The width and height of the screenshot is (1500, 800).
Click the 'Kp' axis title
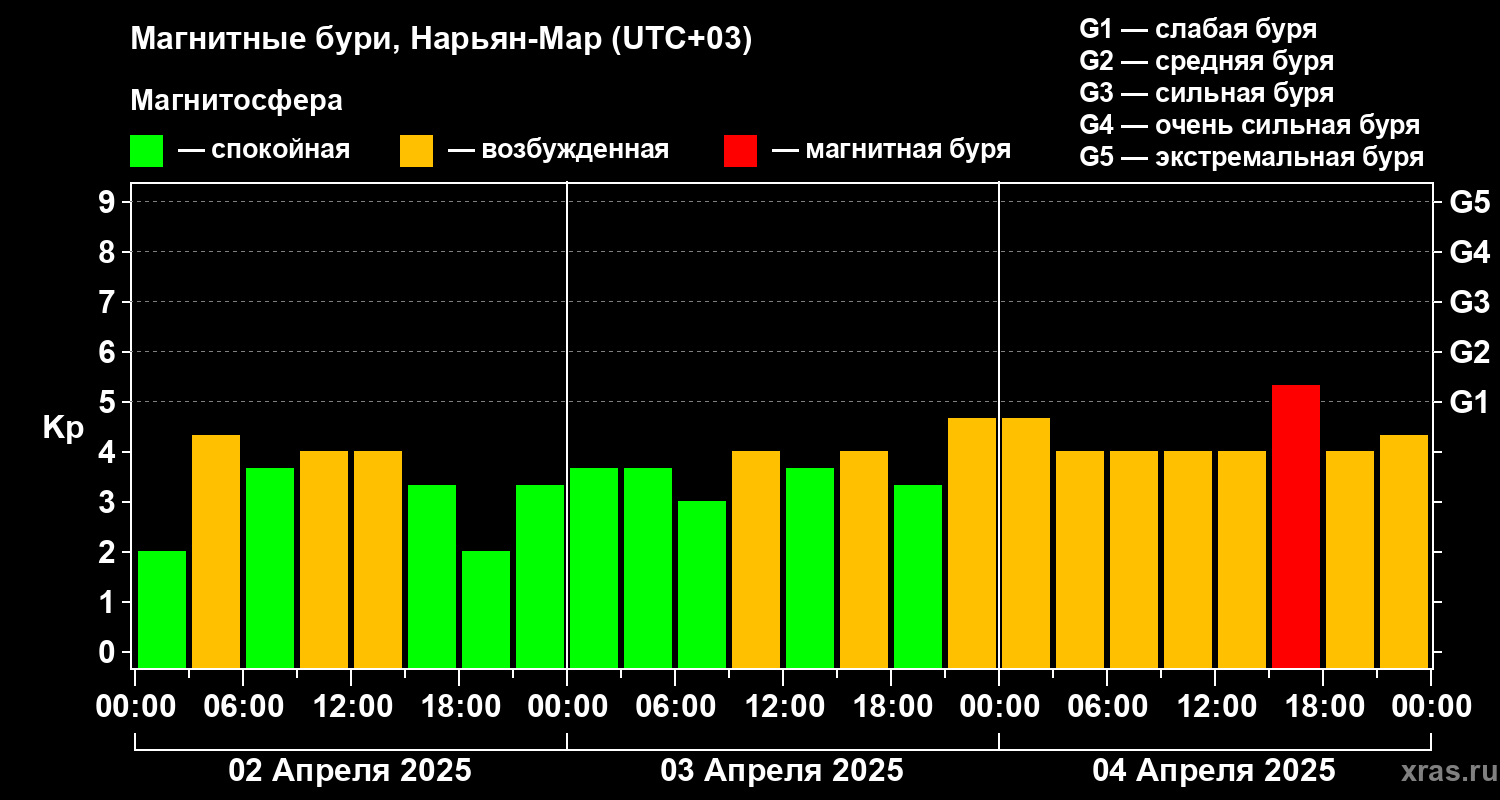point(63,428)
